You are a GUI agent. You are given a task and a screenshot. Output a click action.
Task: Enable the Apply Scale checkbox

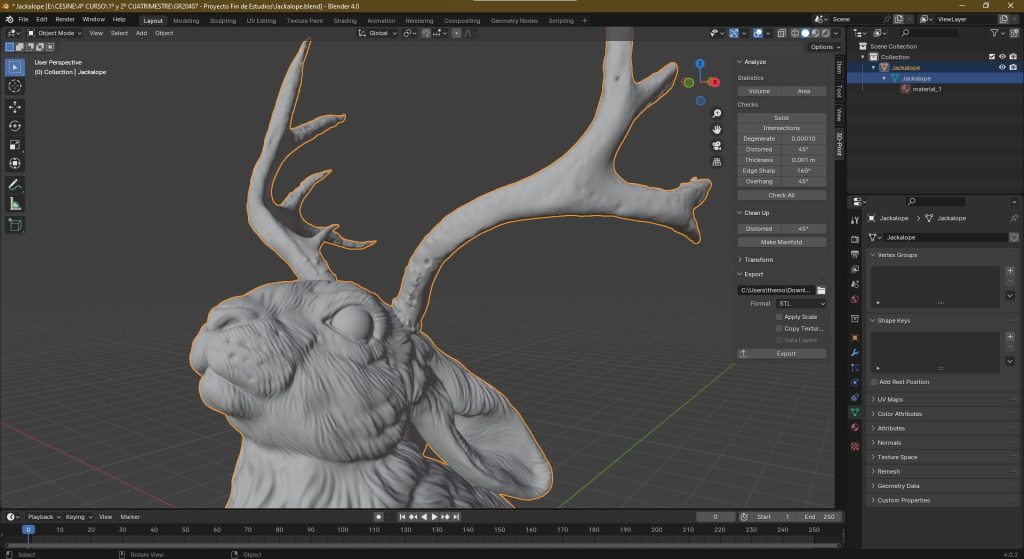click(780, 316)
